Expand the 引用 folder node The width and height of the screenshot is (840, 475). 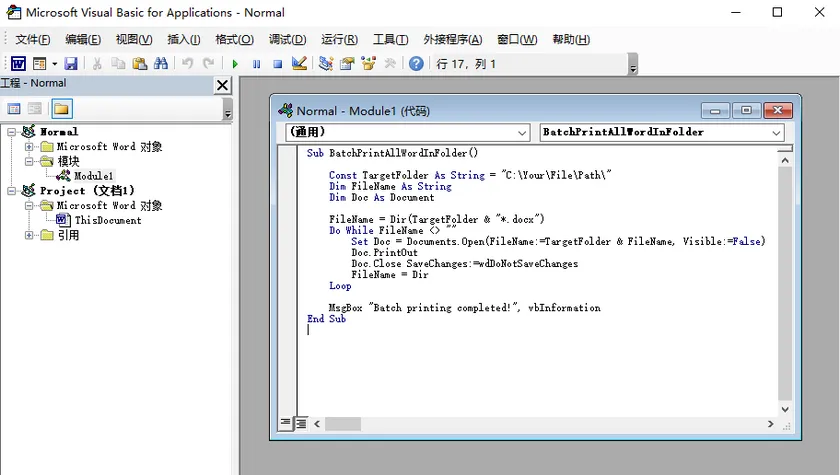tap(29, 235)
